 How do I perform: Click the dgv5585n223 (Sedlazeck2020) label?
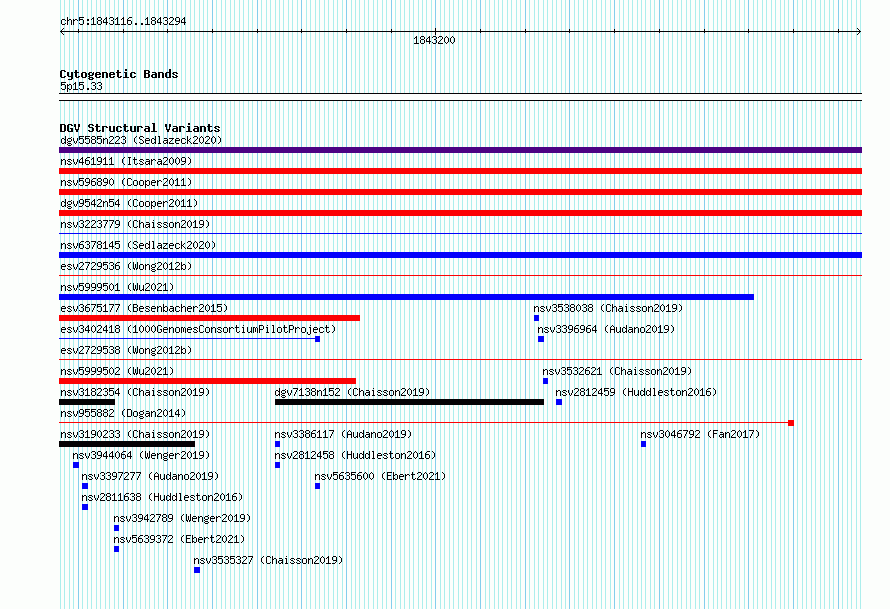(x=141, y=140)
